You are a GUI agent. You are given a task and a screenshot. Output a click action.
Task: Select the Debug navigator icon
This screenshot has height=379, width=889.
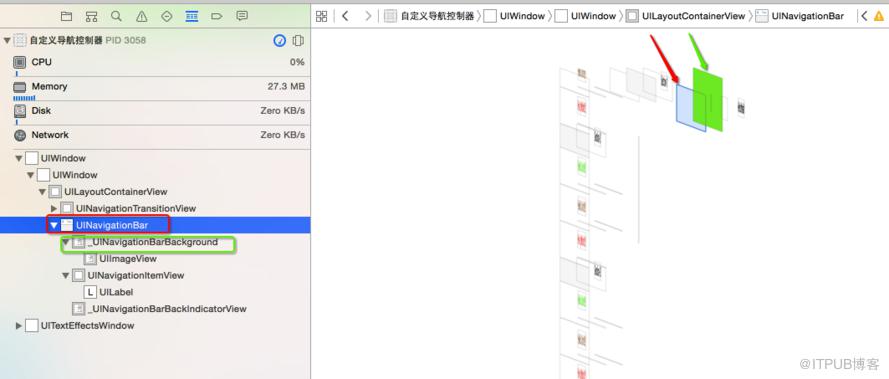tap(192, 16)
